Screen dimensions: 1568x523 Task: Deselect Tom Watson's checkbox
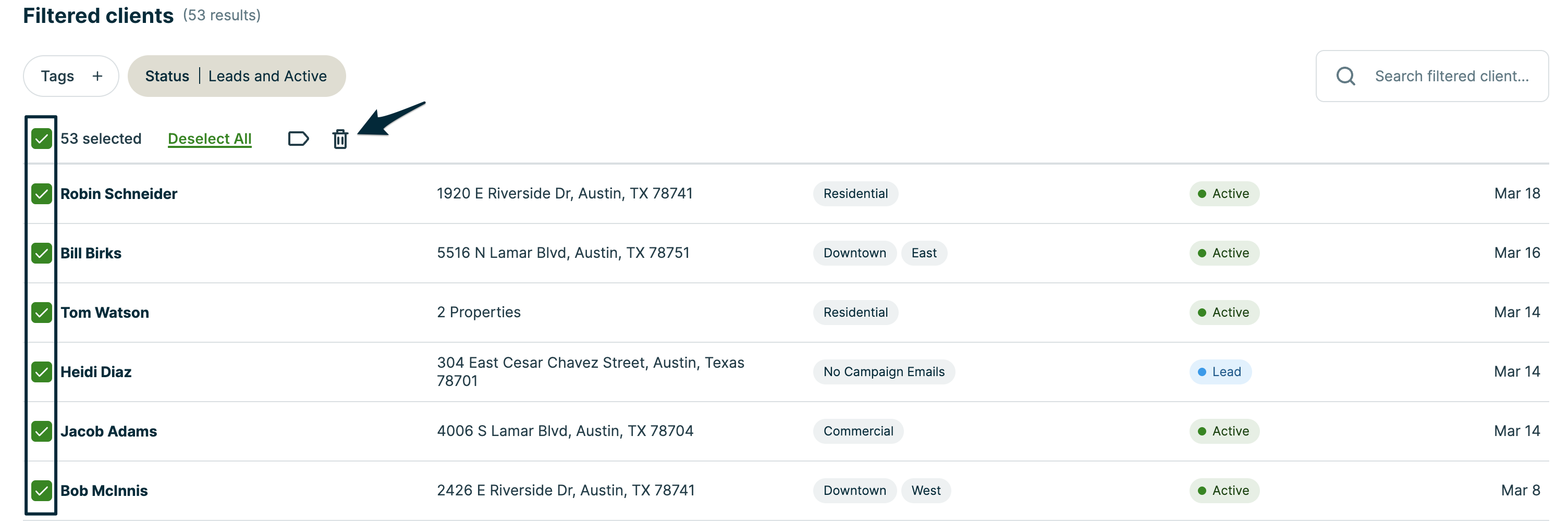[x=41, y=313]
